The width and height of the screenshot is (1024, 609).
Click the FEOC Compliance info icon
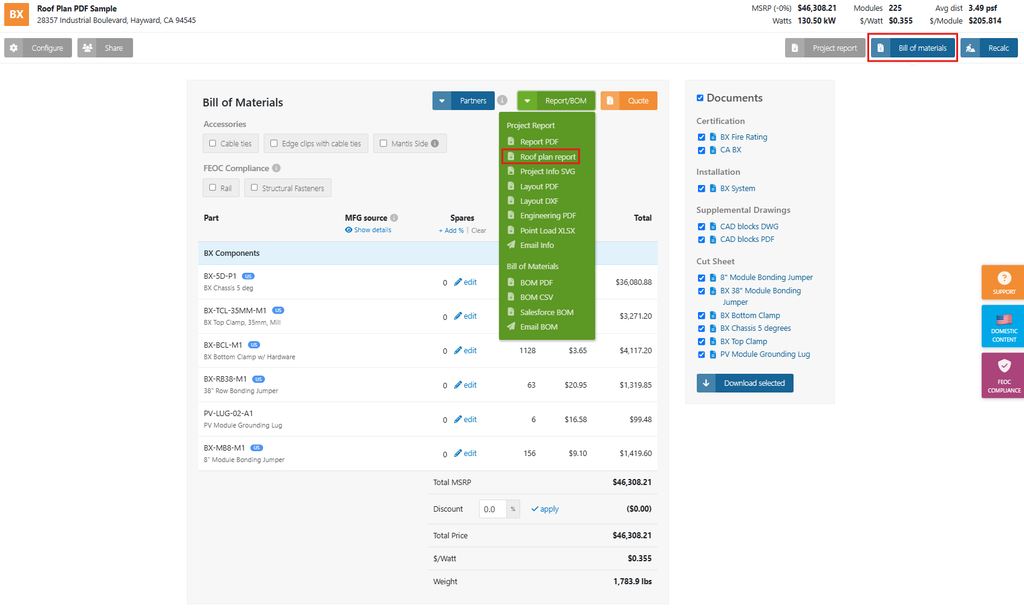tap(276, 168)
